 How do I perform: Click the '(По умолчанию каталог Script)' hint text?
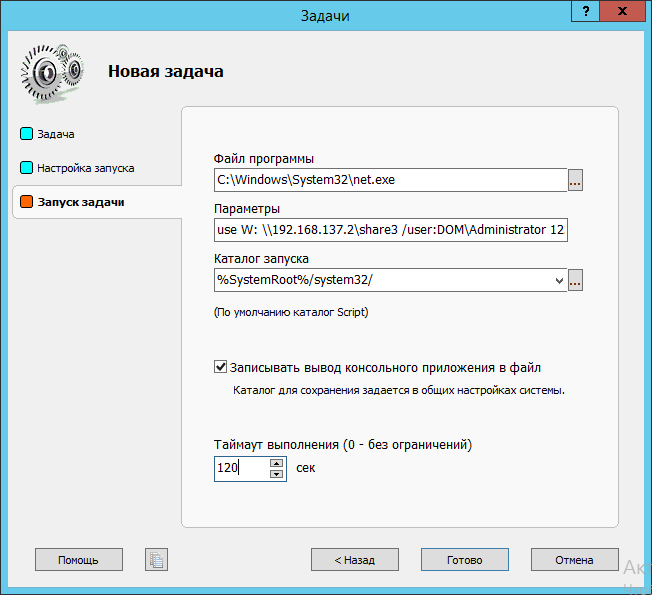point(291,312)
